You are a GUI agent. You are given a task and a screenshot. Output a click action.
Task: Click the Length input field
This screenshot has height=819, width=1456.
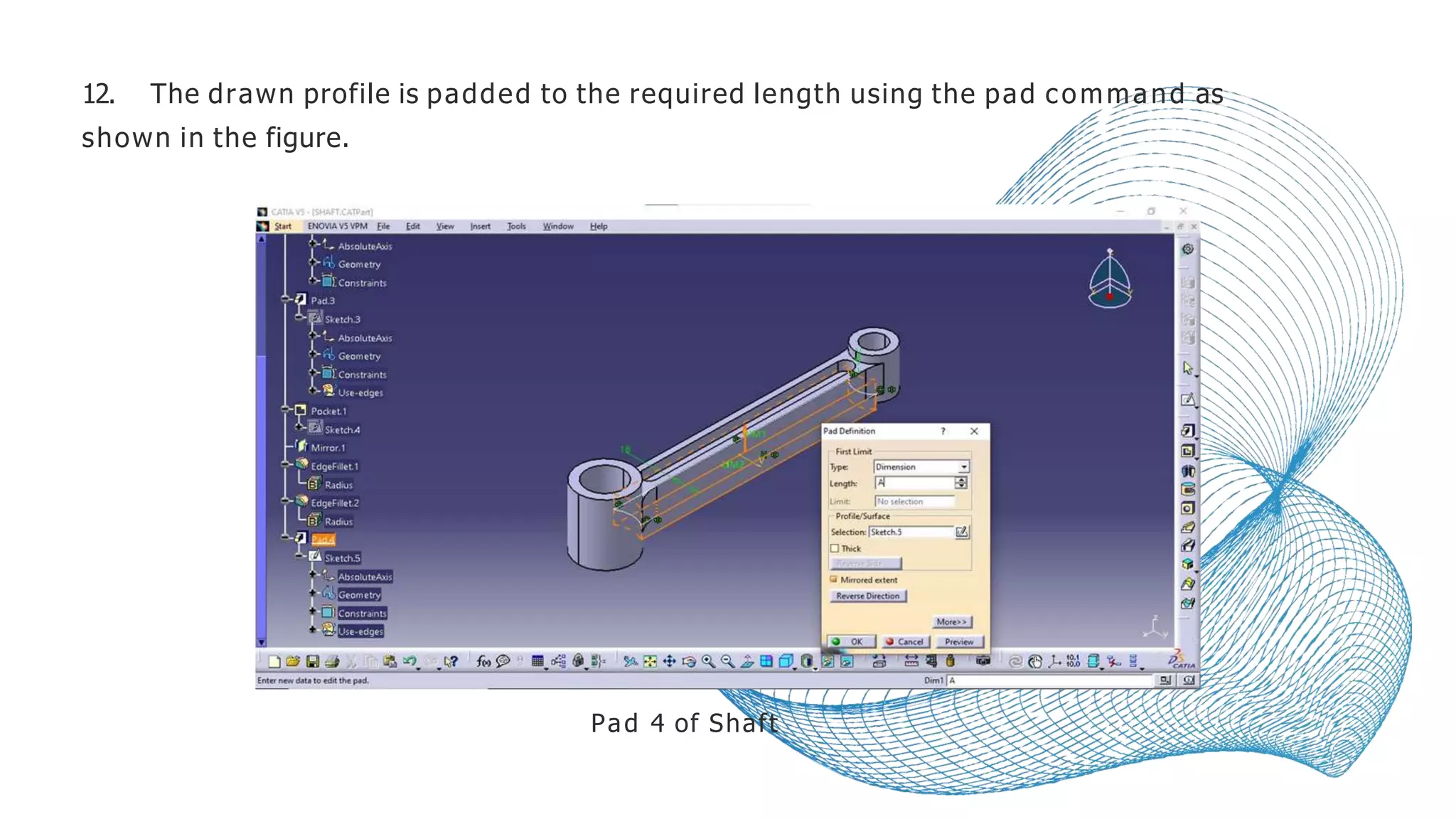coord(914,483)
